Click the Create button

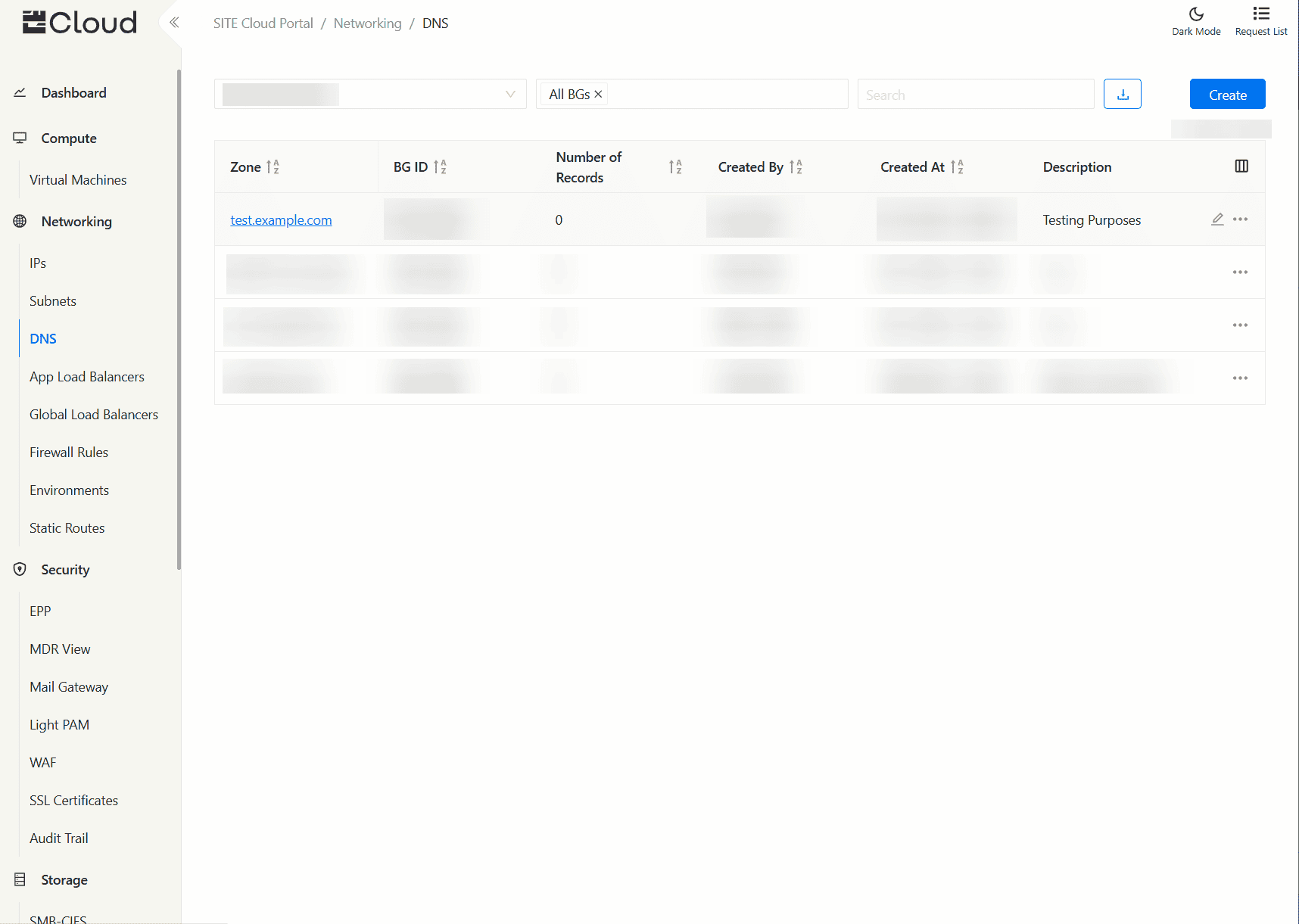[1227, 95]
